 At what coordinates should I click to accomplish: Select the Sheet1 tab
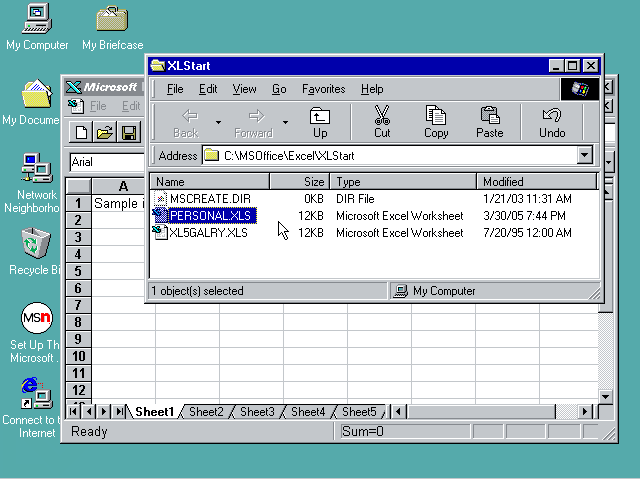(155, 412)
